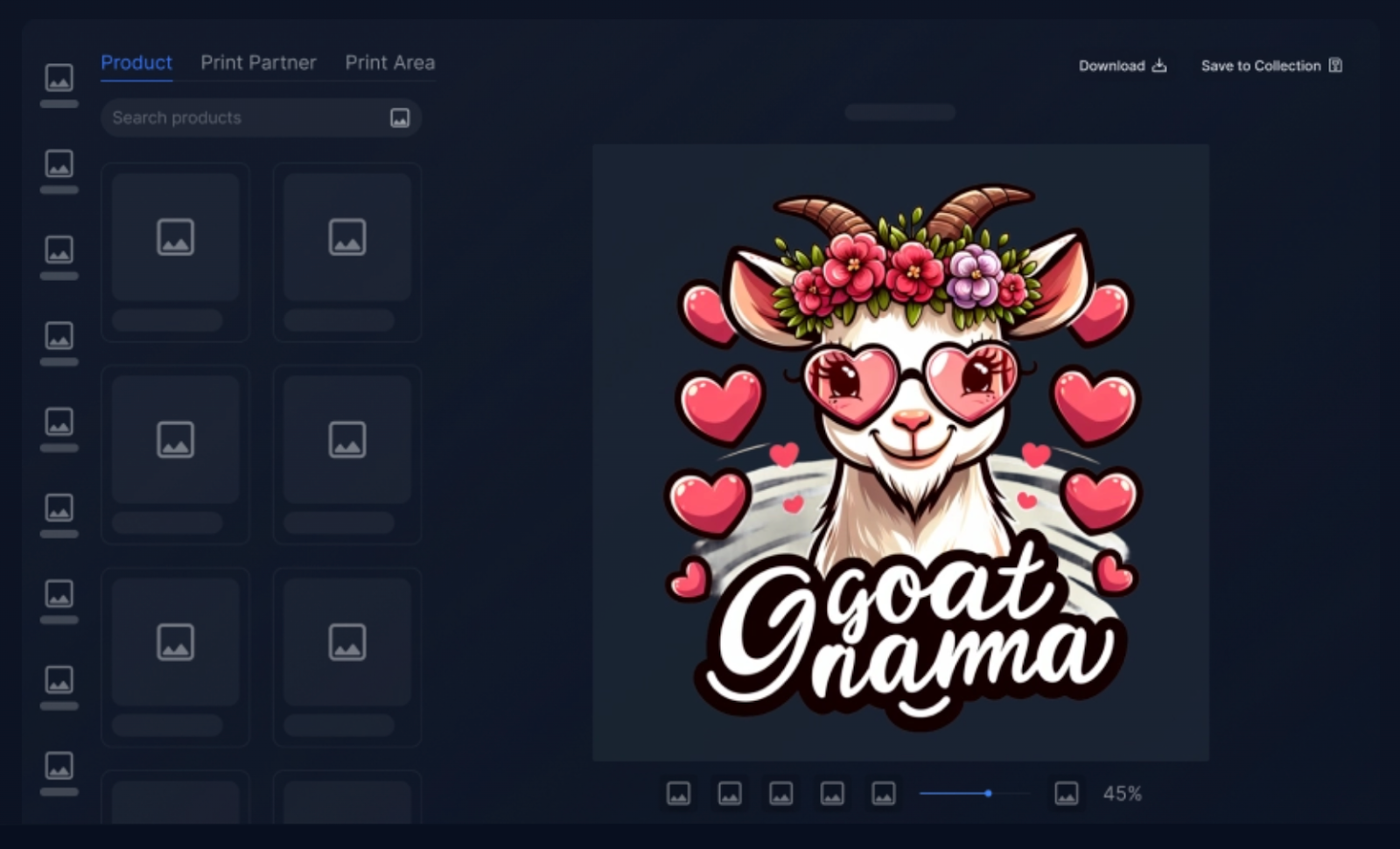Choose the top-right product card in the grid
The width and height of the screenshot is (1400, 849).
[347, 238]
